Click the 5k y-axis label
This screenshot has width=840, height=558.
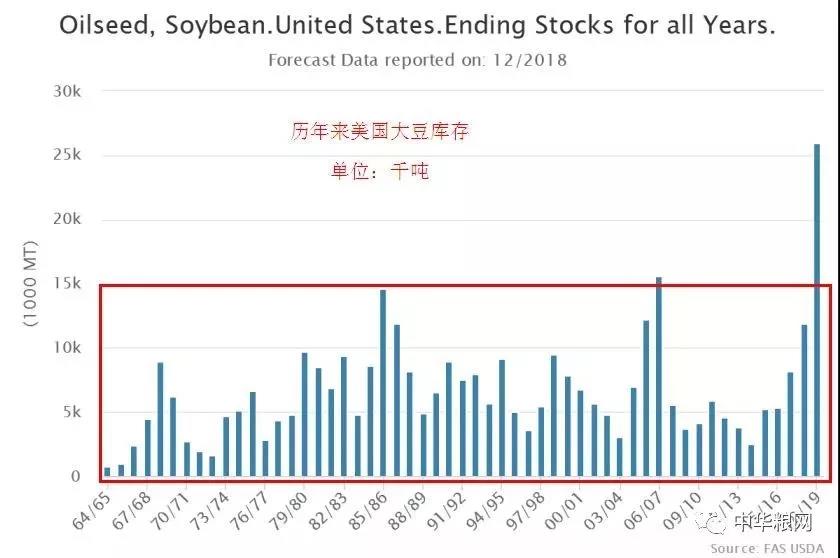(72, 412)
